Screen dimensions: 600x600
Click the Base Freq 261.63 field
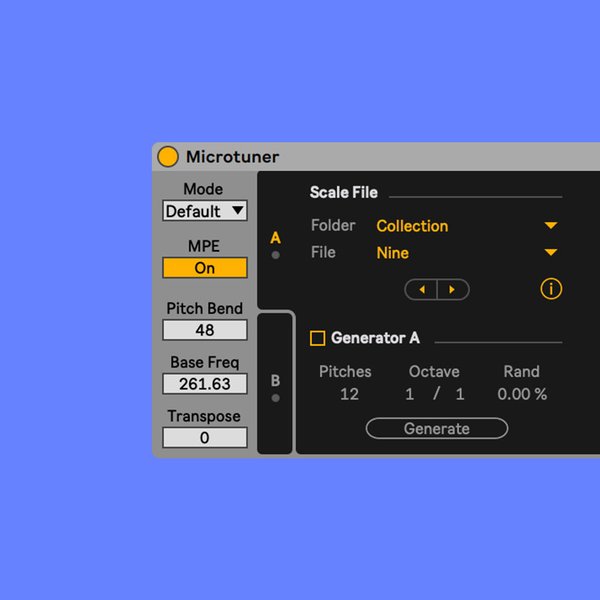pyautogui.click(x=204, y=384)
